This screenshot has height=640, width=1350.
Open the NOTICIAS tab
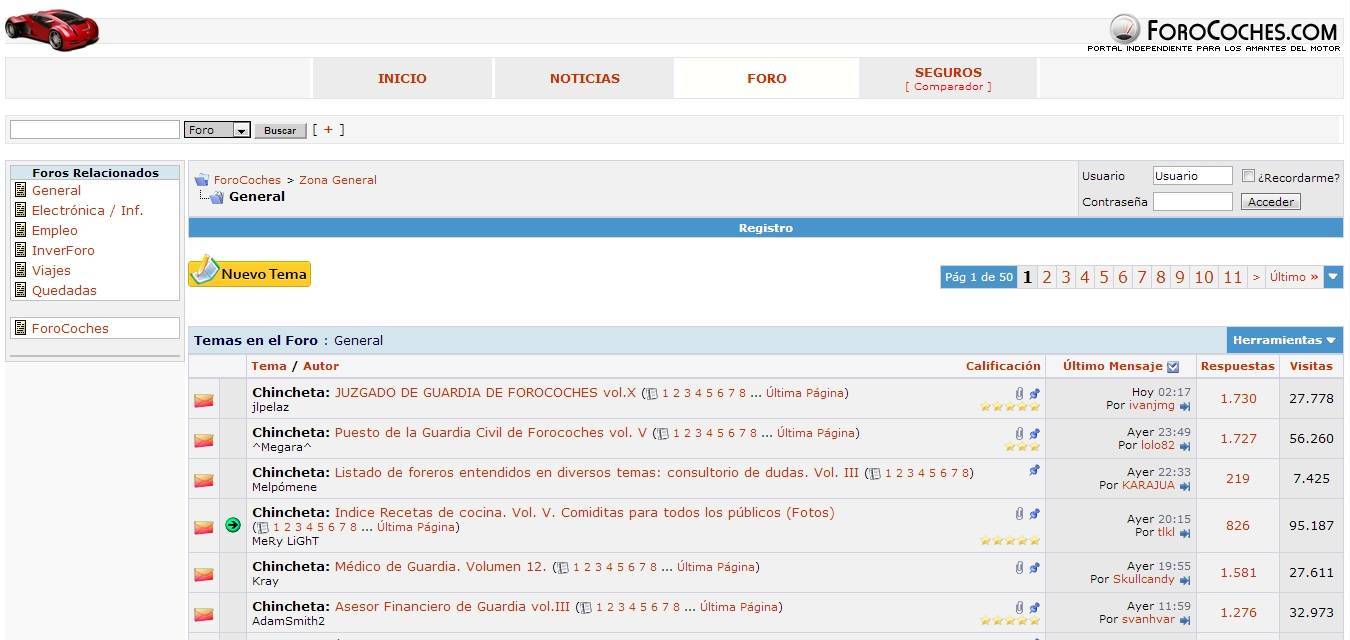(x=584, y=78)
